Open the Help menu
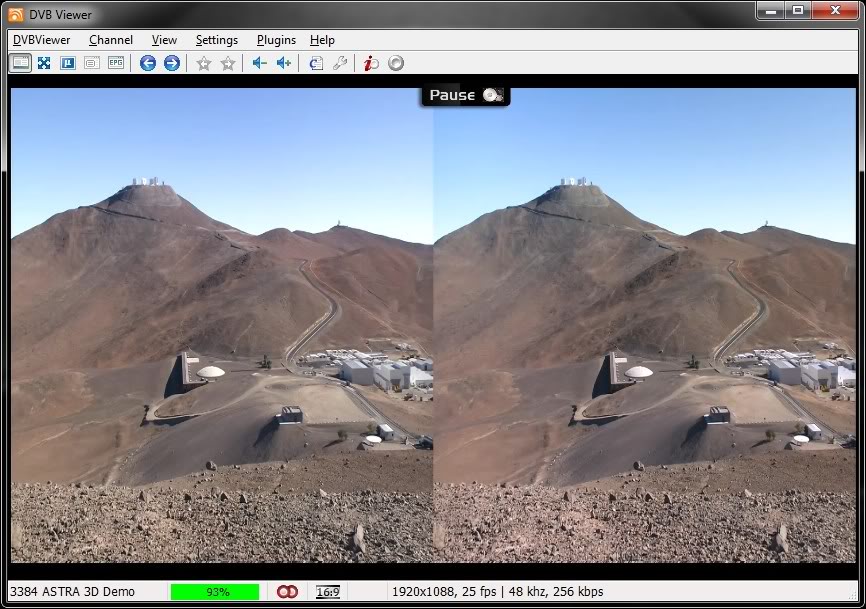Screen dimensions: 866x609 tap(322, 40)
